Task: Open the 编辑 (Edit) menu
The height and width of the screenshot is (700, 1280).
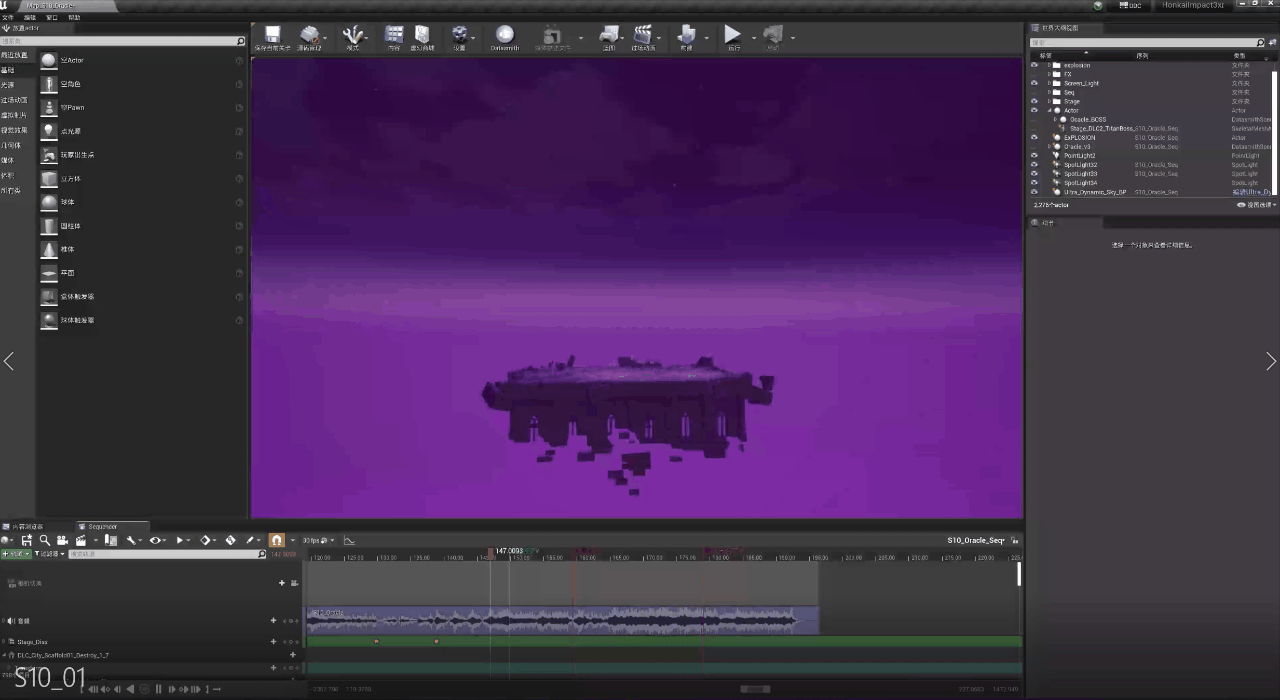Action: pos(30,17)
